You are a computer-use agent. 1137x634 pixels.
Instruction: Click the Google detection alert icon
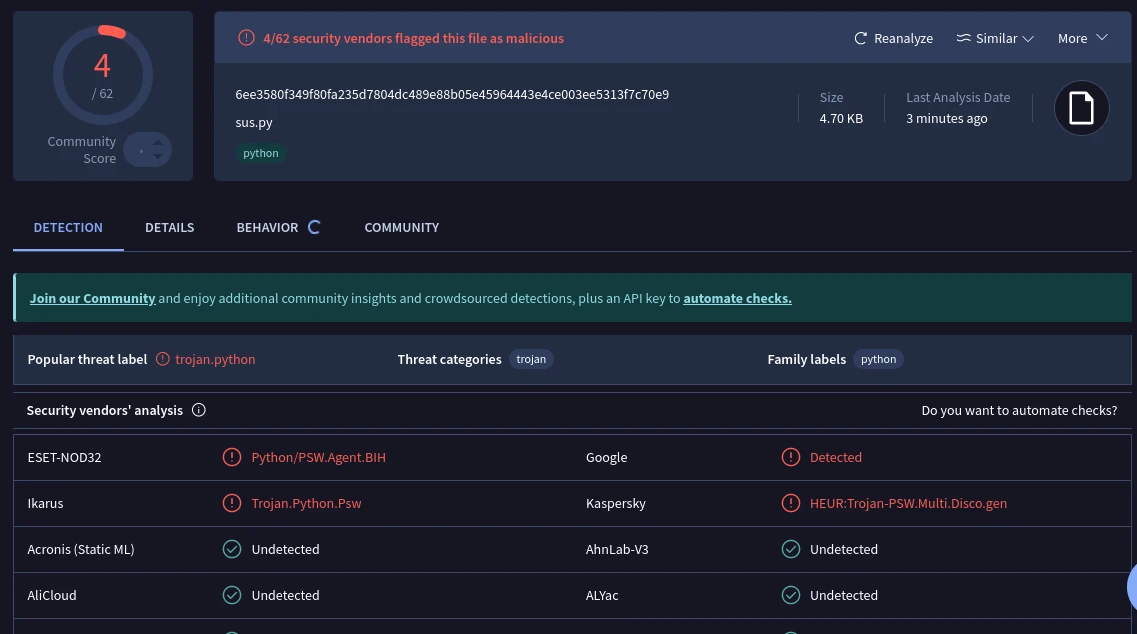790,457
